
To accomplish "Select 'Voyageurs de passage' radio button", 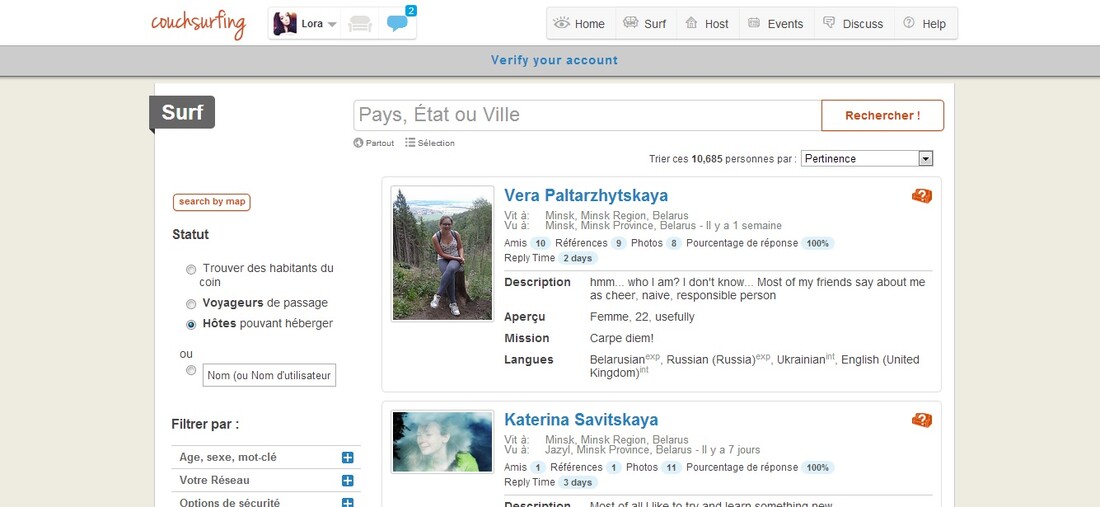I will point(191,303).
